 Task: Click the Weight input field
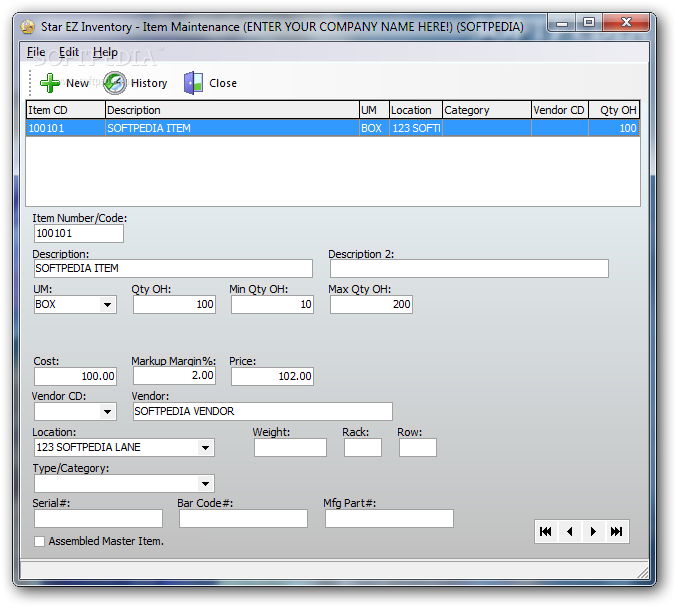[x=291, y=448]
